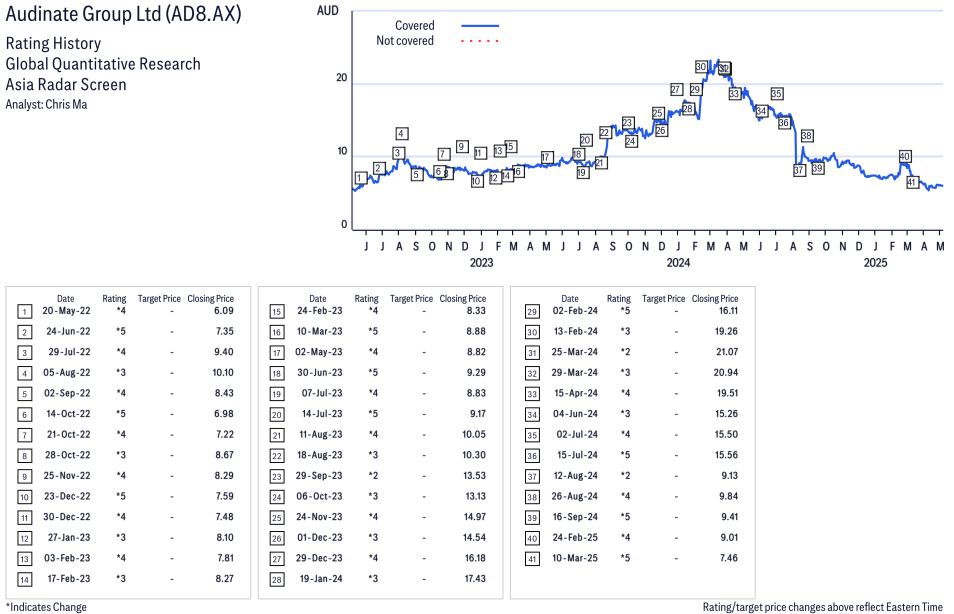Select the numbered box 15 in the table
The height and width of the screenshot is (614, 954).
[x=277, y=312]
